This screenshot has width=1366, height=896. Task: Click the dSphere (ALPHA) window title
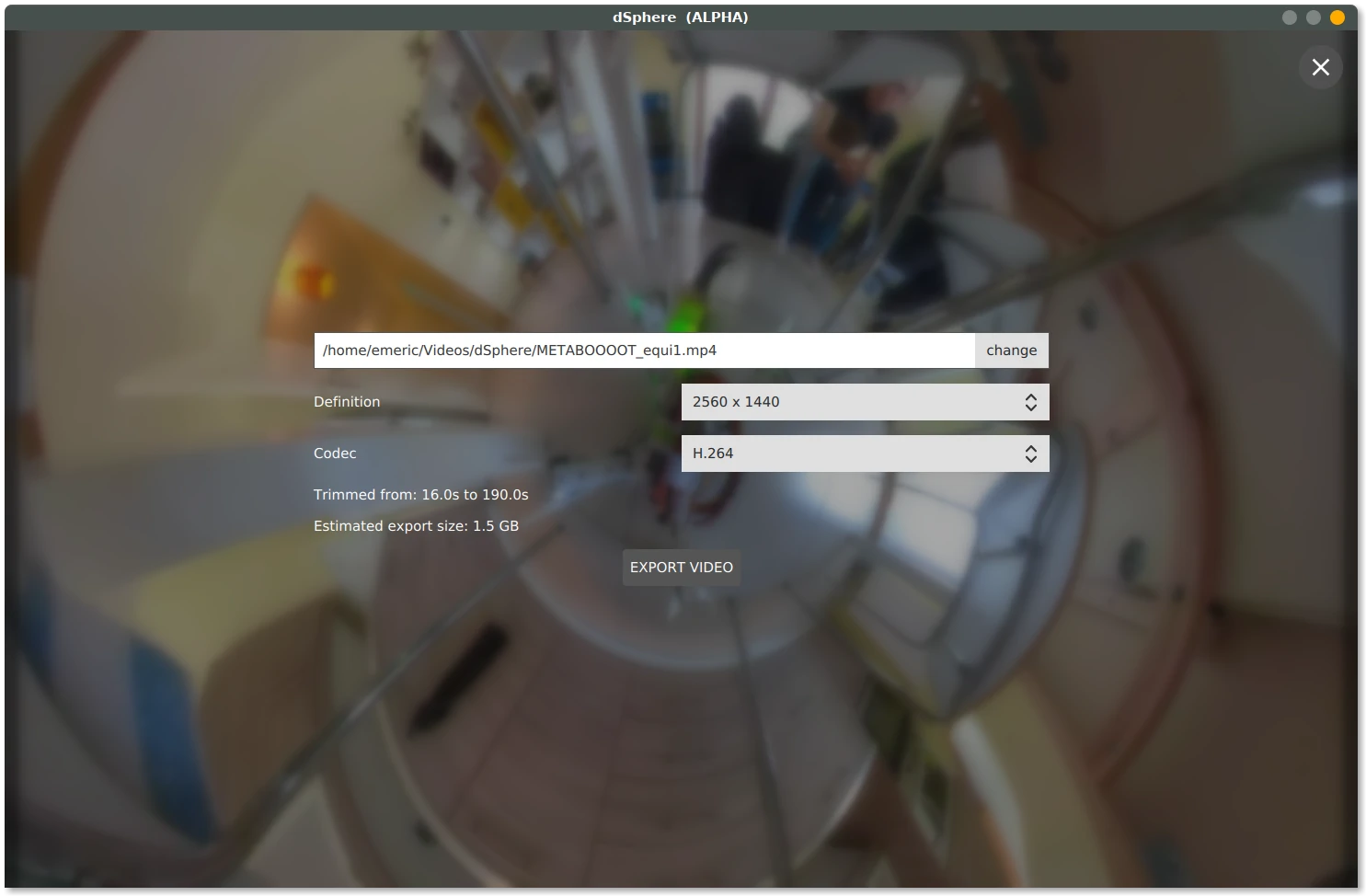click(x=681, y=17)
